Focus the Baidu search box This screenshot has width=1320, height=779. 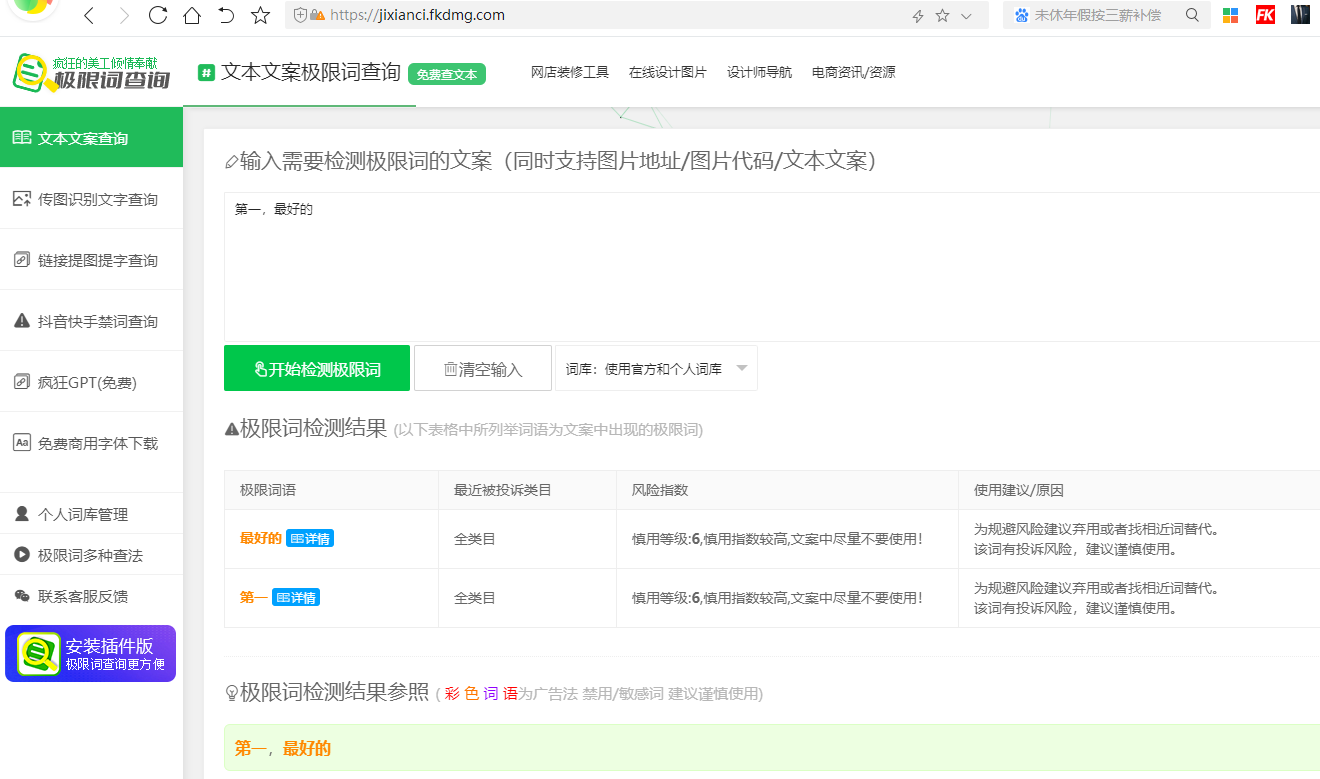[x=1097, y=15]
